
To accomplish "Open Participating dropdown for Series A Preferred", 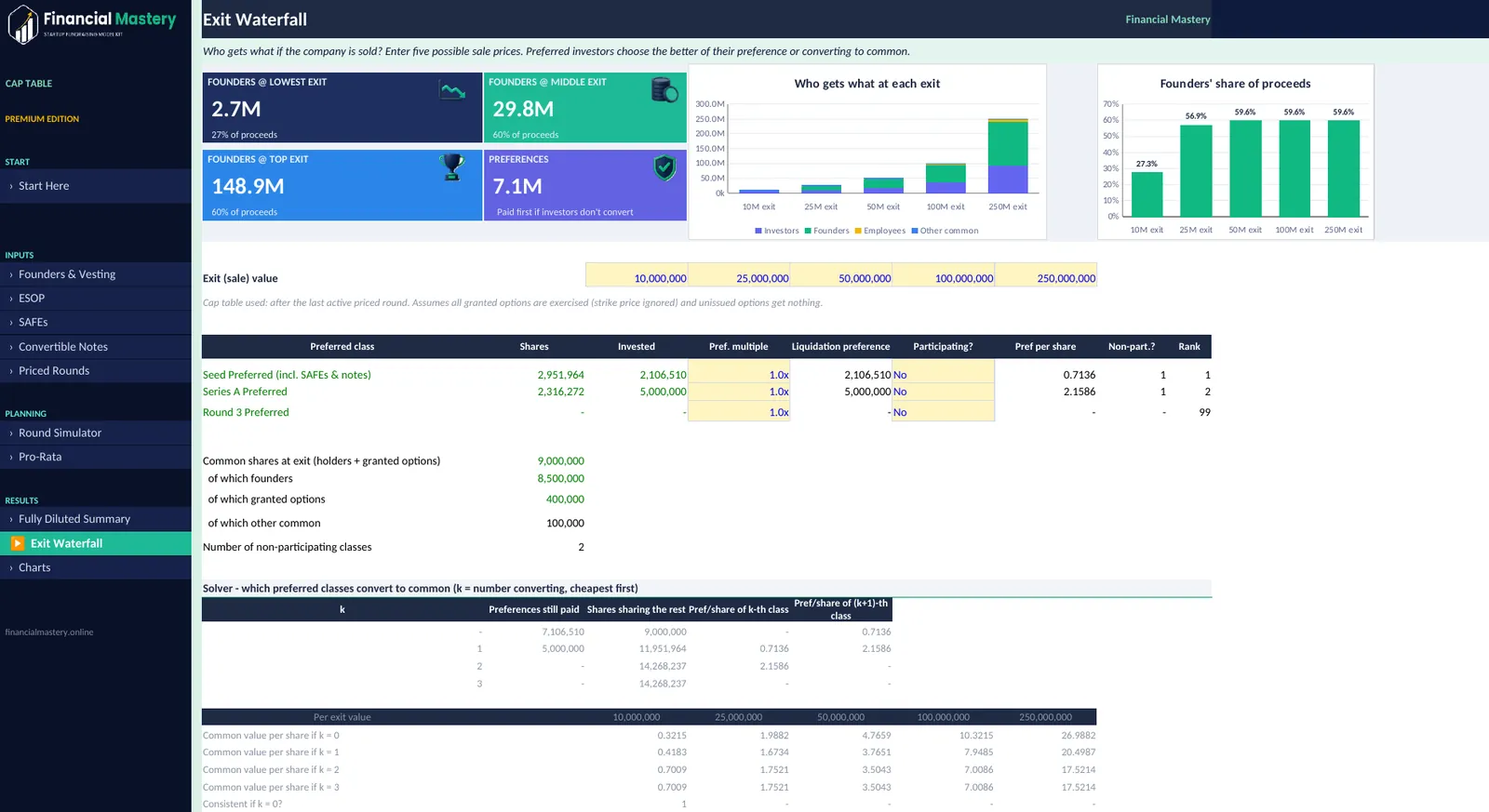I will (944, 392).
